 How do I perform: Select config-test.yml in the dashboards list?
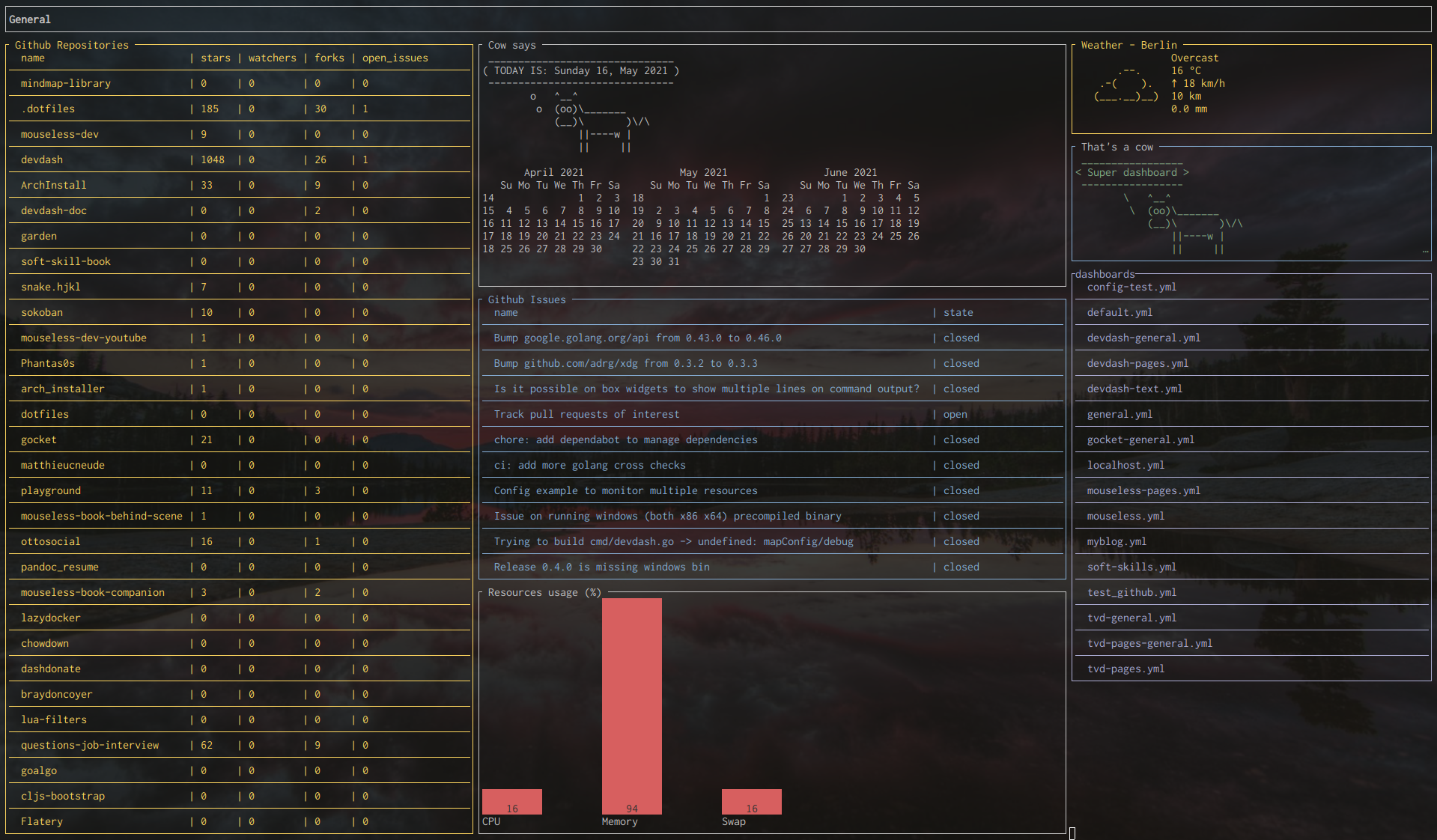coord(1132,287)
